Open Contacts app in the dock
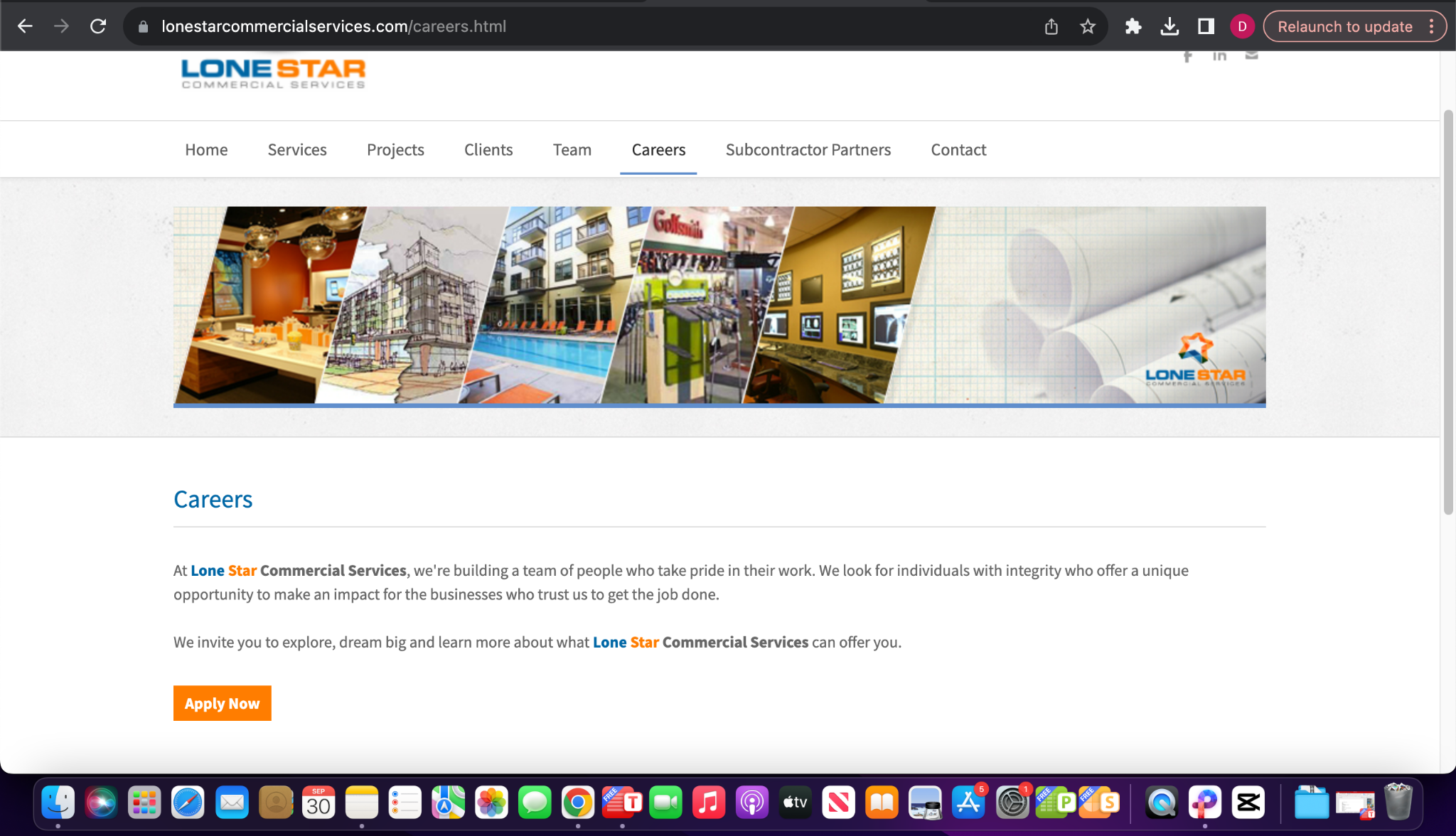The width and height of the screenshot is (1456, 836). [276, 803]
